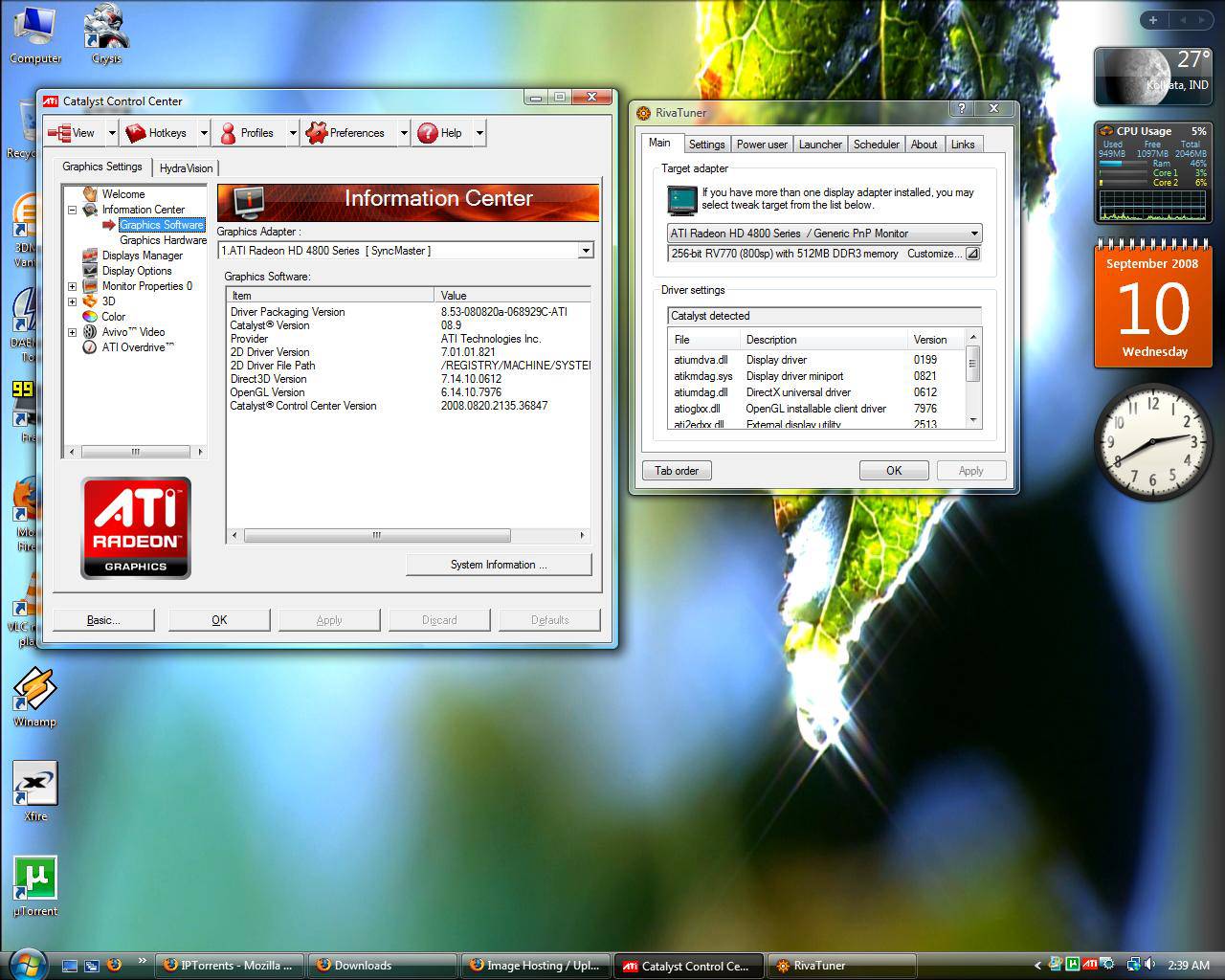Click the Tab order button
The width and height of the screenshot is (1225, 980).
point(677,471)
